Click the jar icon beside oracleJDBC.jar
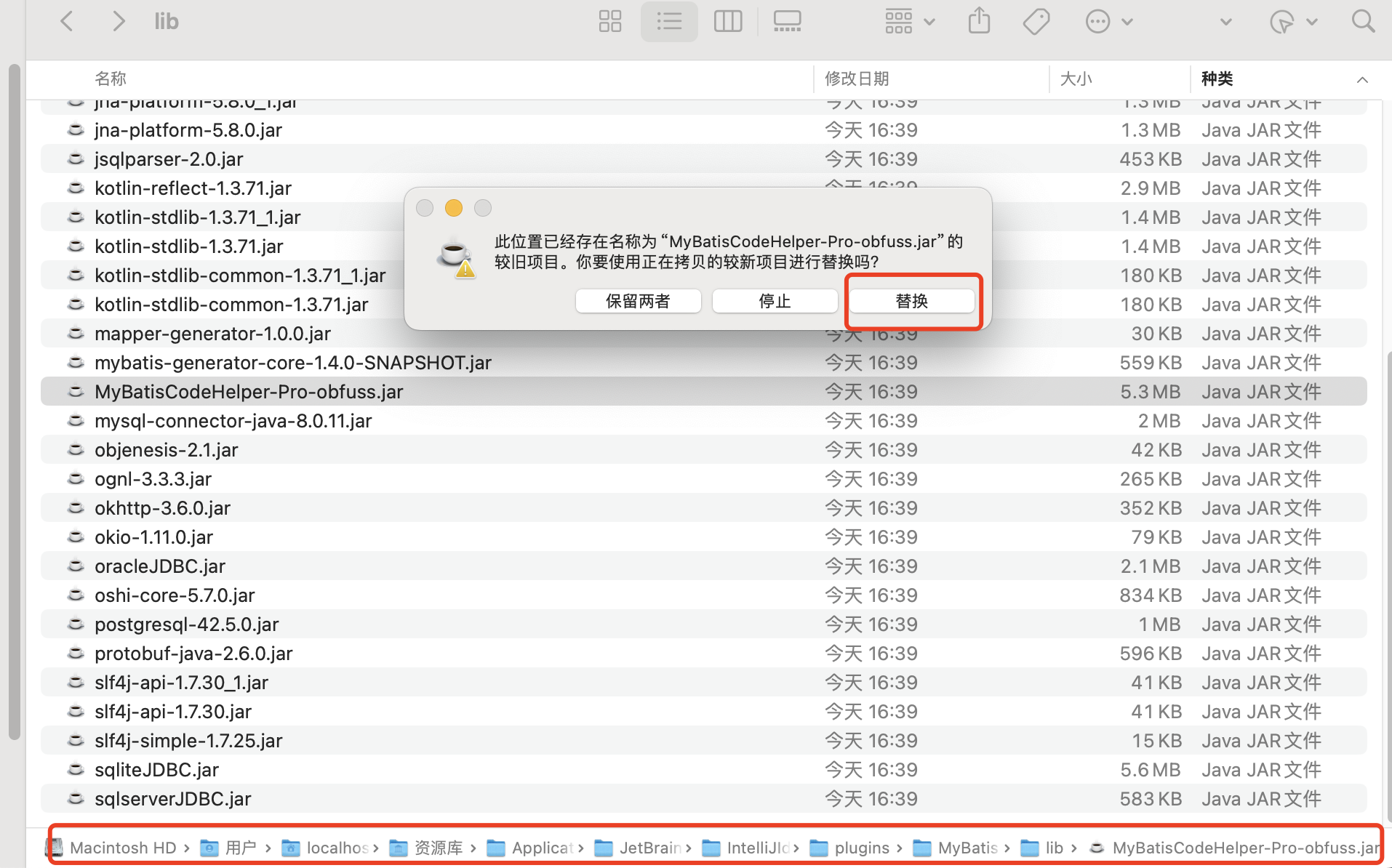The height and width of the screenshot is (868, 1392). pos(75,566)
